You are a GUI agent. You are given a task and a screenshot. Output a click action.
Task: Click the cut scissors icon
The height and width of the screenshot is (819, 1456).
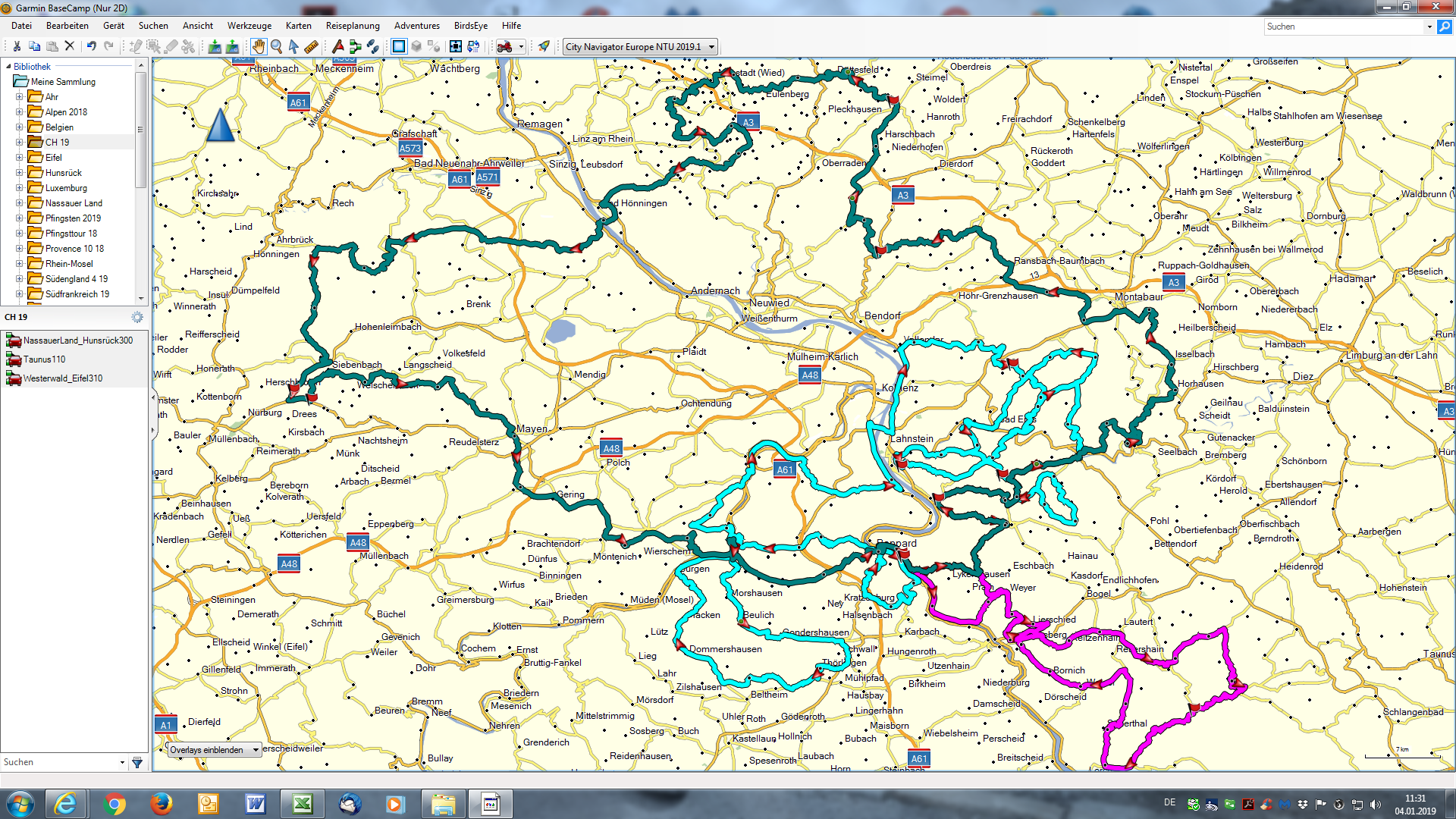point(17,47)
